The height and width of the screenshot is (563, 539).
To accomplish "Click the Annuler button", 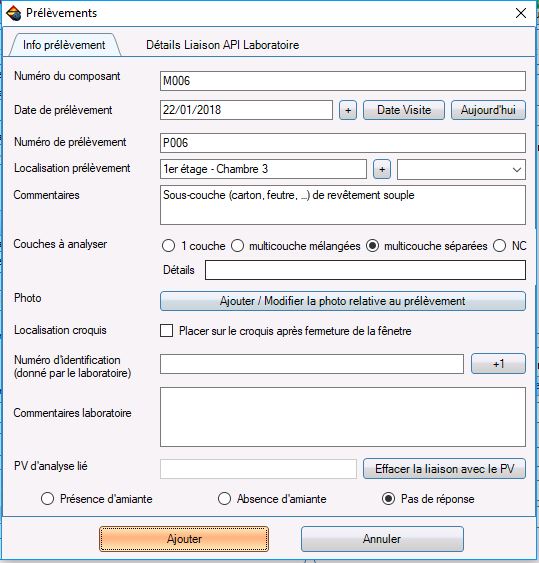I will coord(382,539).
